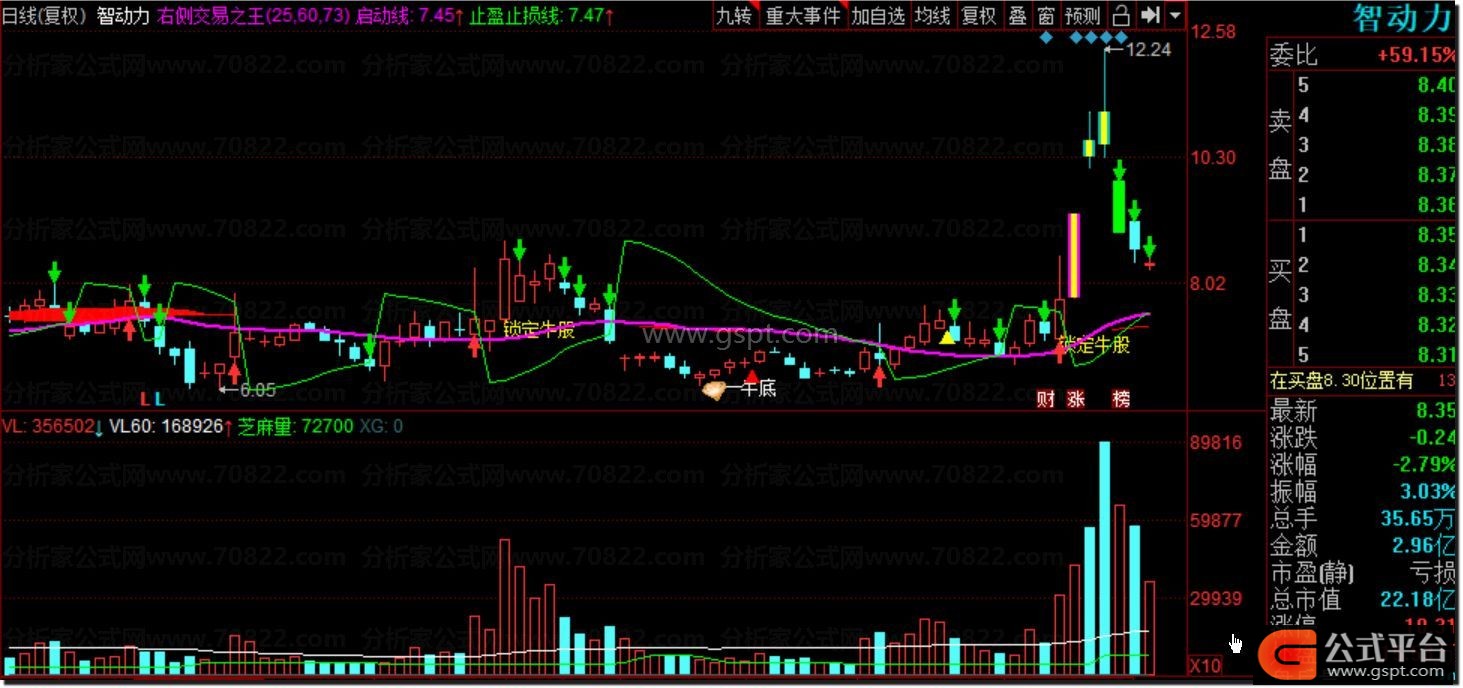1463x688 pixels.
Task: Click the 10.30 price axis label
Action: coord(1213,158)
